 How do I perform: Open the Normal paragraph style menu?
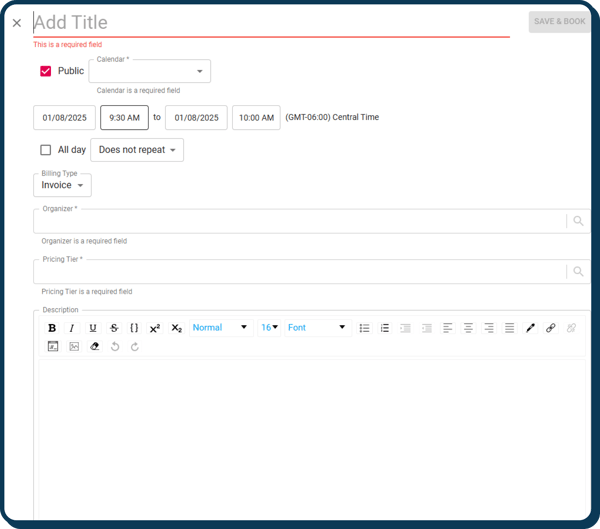[219, 328]
